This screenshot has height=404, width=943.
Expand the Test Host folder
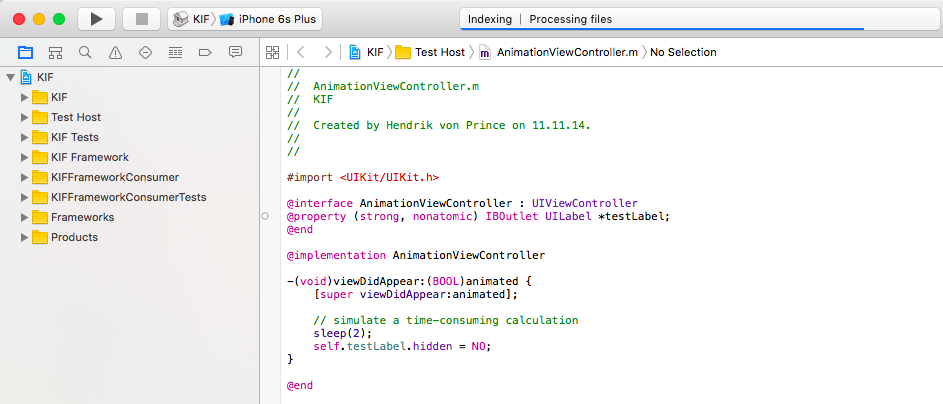coord(24,117)
